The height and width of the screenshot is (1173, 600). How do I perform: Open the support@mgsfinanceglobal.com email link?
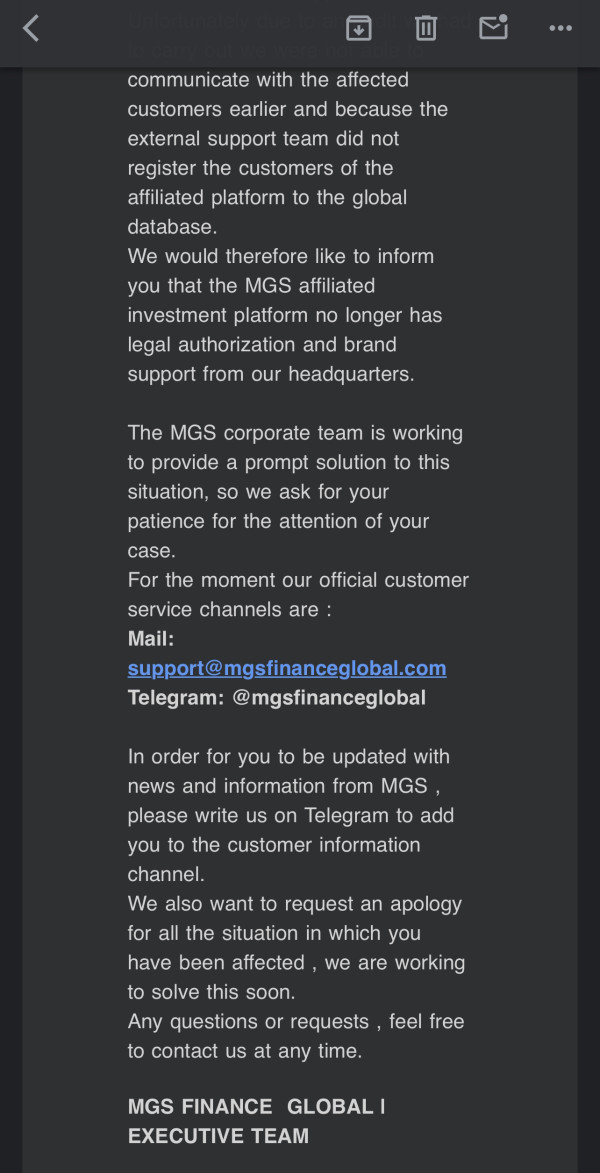(x=287, y=668)
